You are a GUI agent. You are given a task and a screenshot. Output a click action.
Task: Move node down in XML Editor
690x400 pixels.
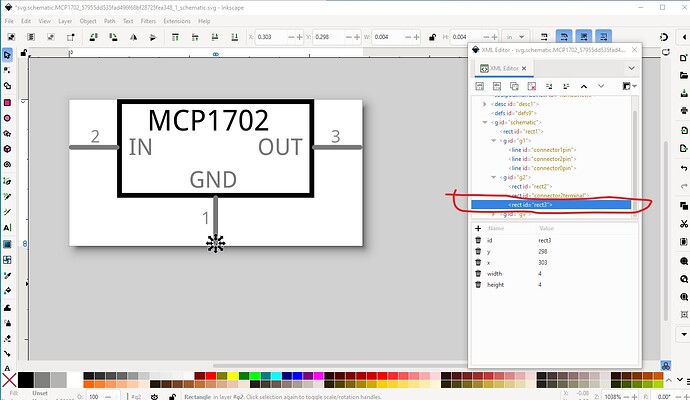601,86
